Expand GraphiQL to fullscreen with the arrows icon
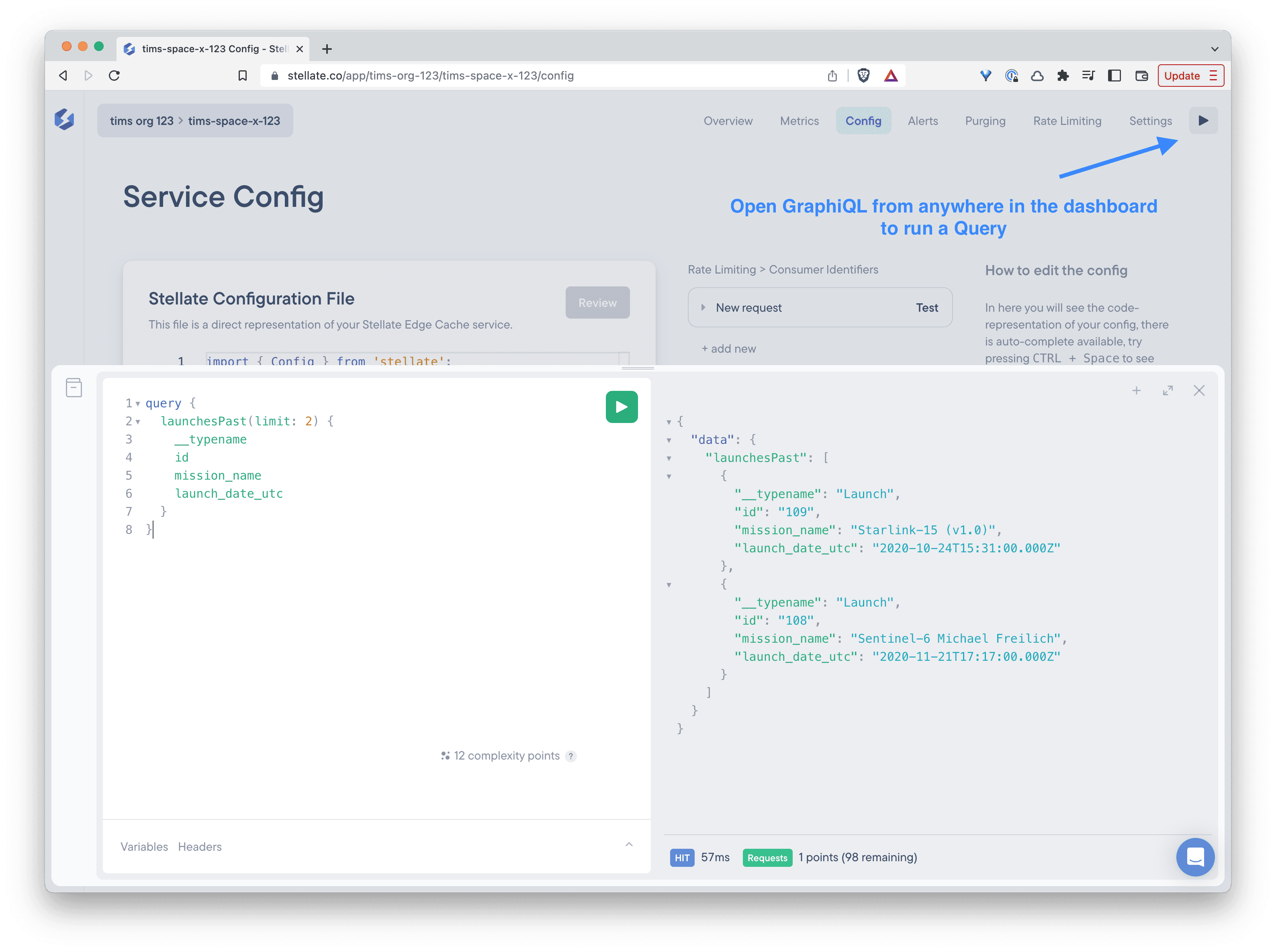Image resolution: width=1276 pixels, height=952 pixels. pos(1168,390)
